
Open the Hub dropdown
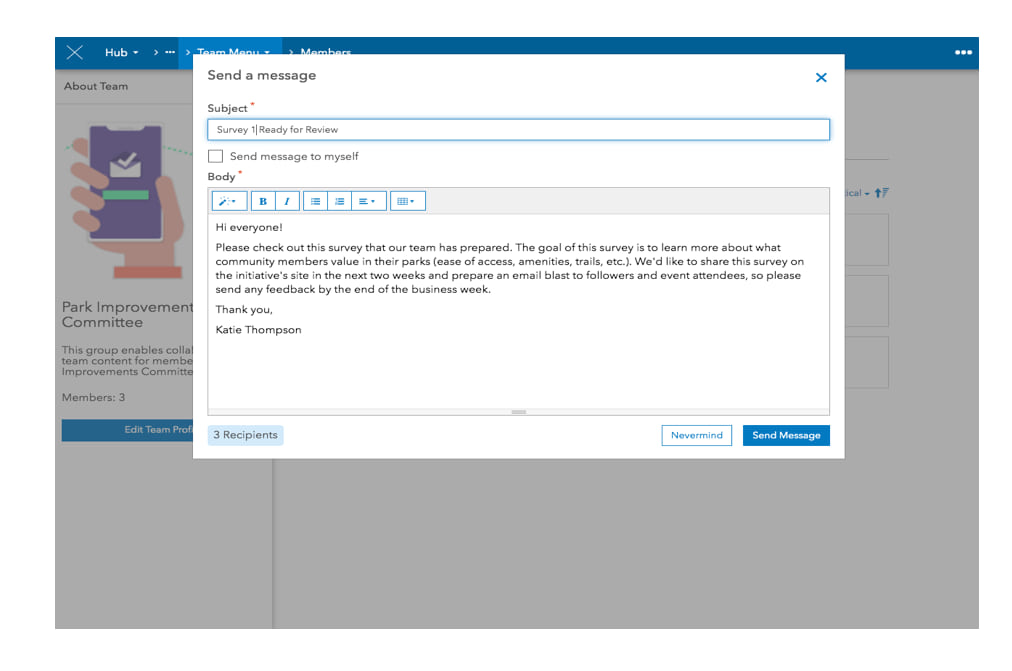120,52
